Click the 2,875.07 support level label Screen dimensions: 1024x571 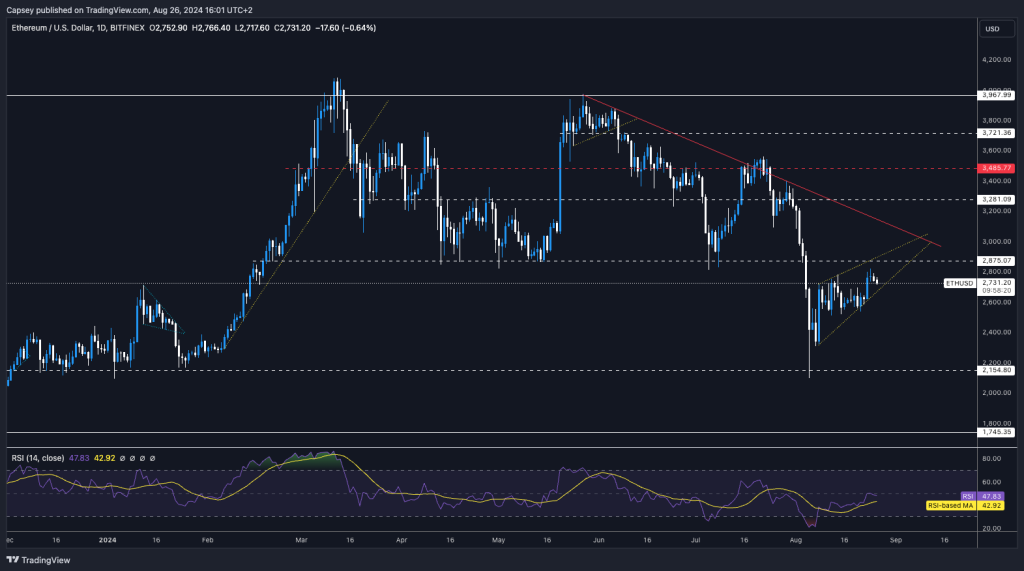coord(996,261)
